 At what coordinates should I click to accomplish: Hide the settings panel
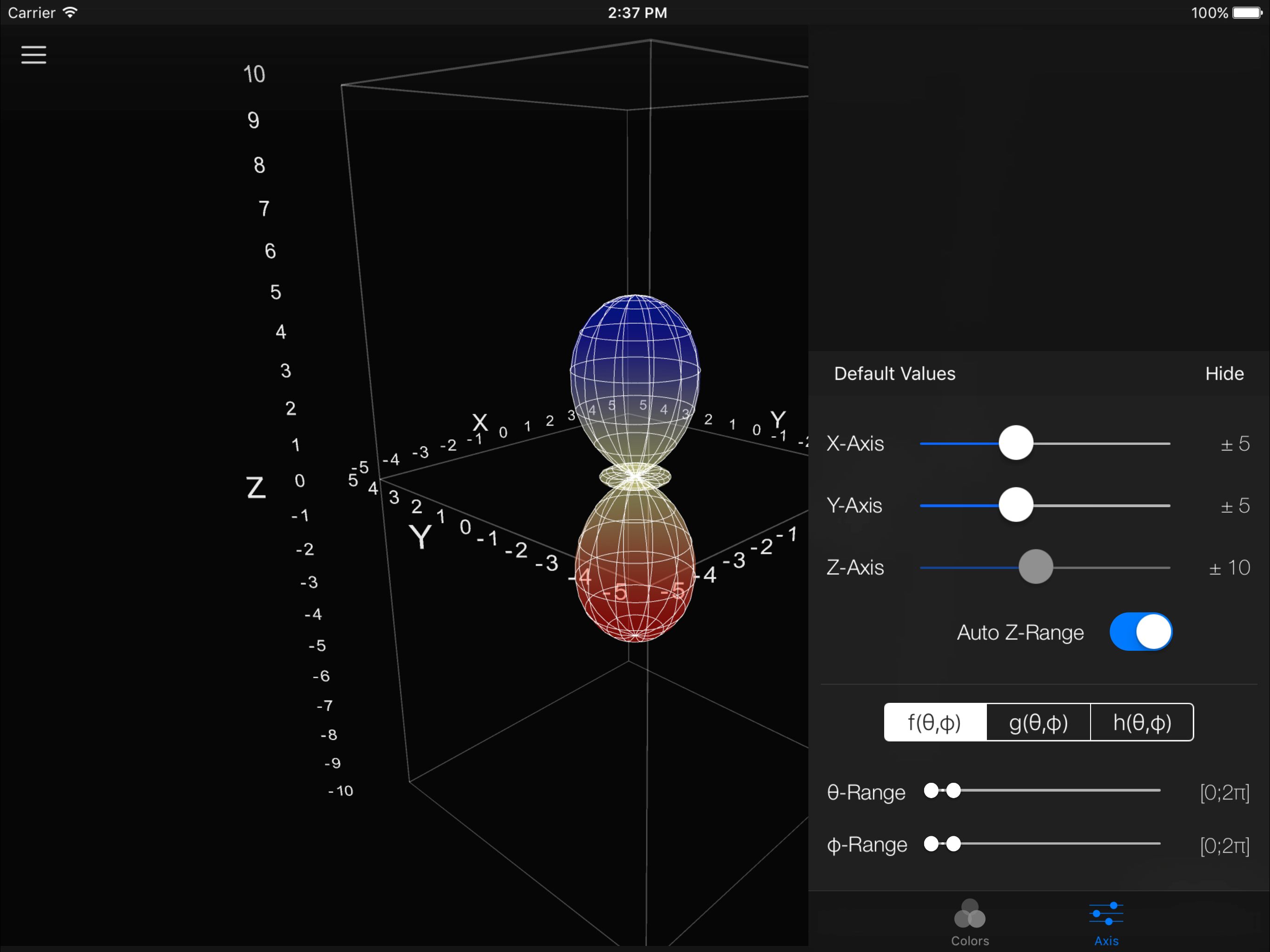pyautogui.click(x=1224, y=374)
